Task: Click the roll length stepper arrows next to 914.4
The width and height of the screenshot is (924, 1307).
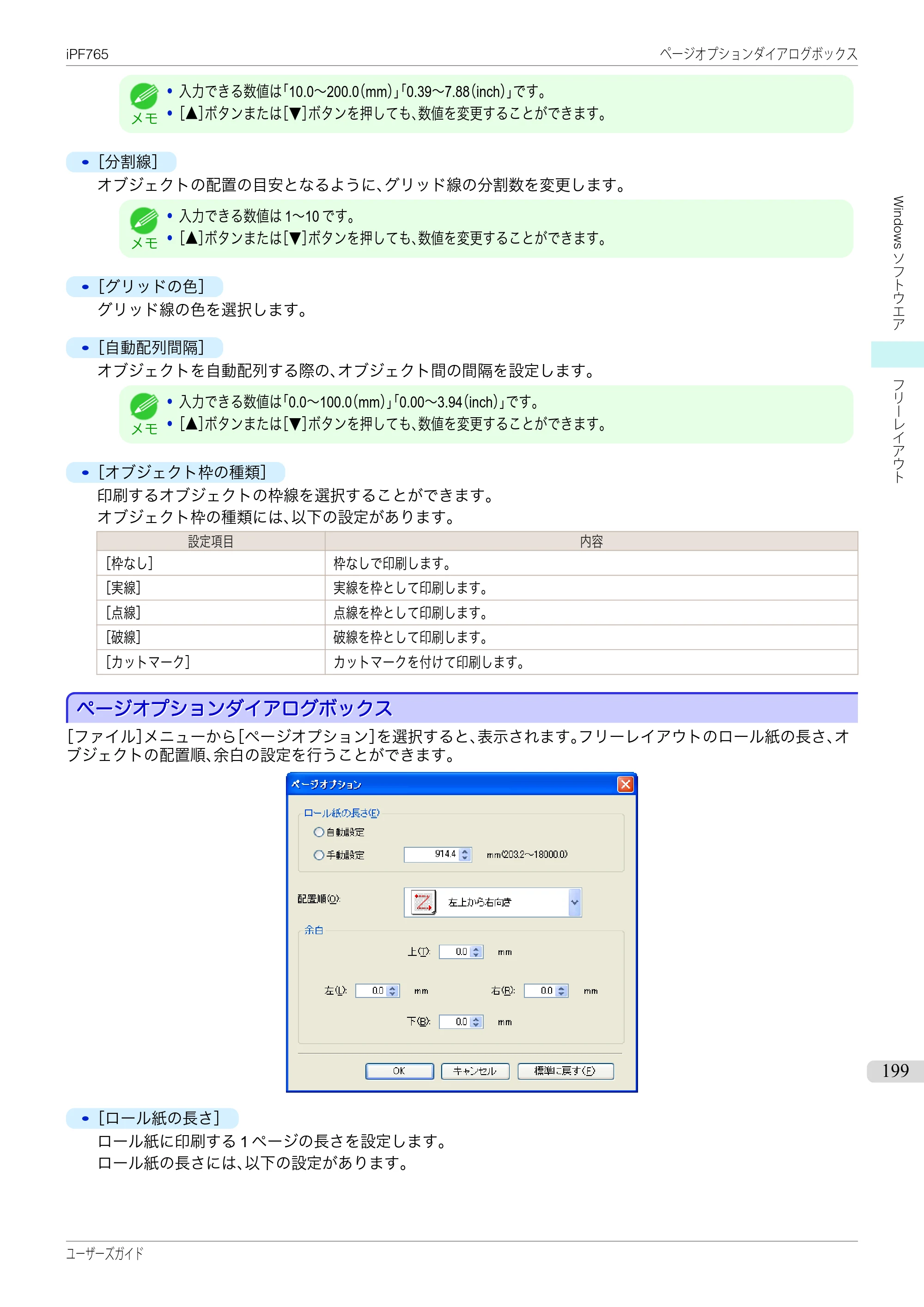Action: [465, 854]
